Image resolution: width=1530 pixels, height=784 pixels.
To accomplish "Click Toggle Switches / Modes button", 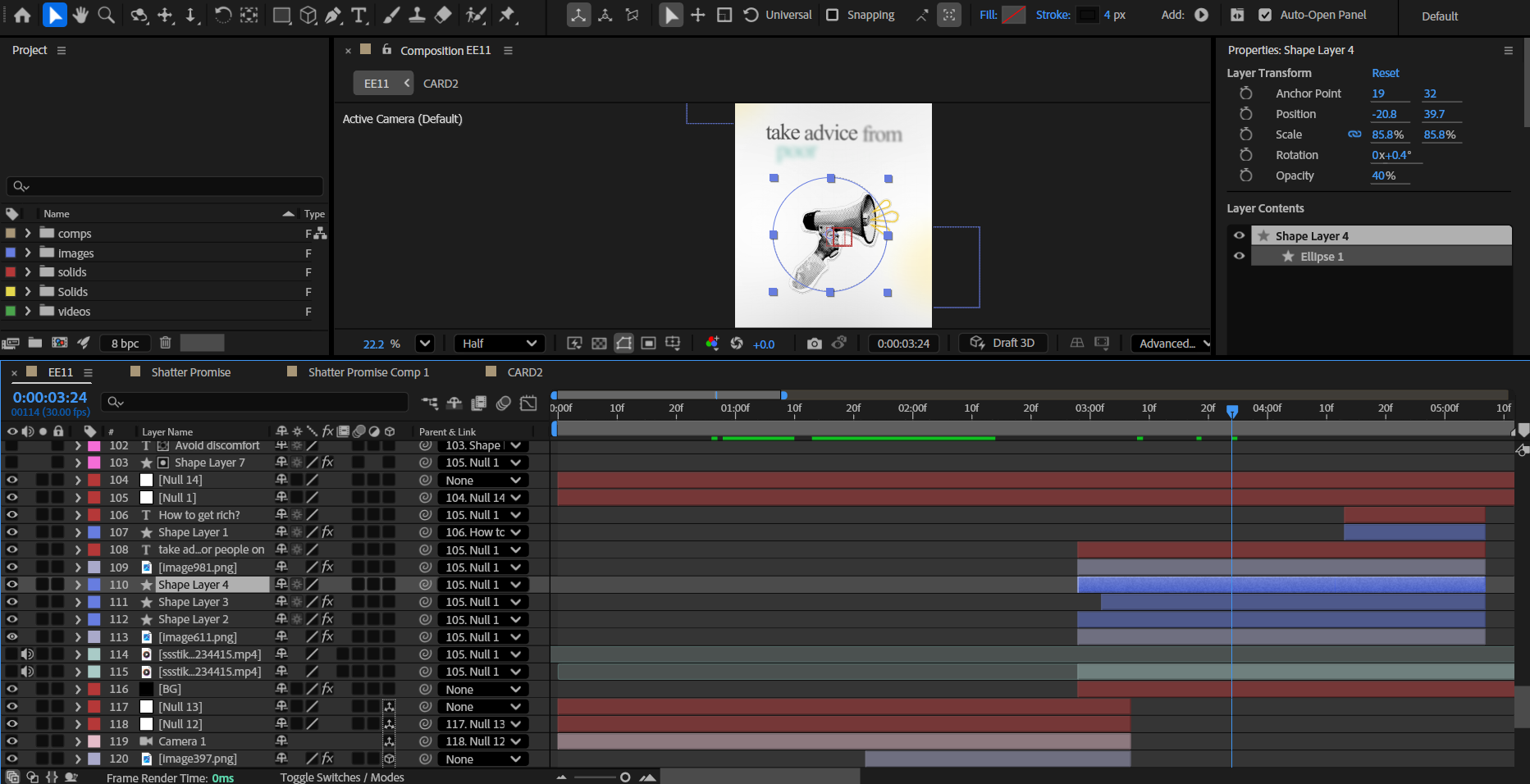I will coord(342,777).
